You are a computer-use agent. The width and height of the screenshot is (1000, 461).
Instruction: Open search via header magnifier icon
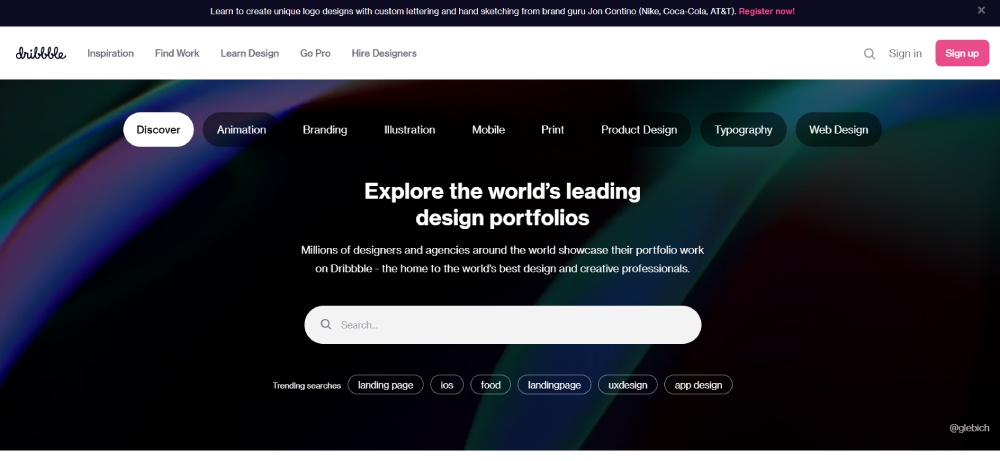point(869,54)
